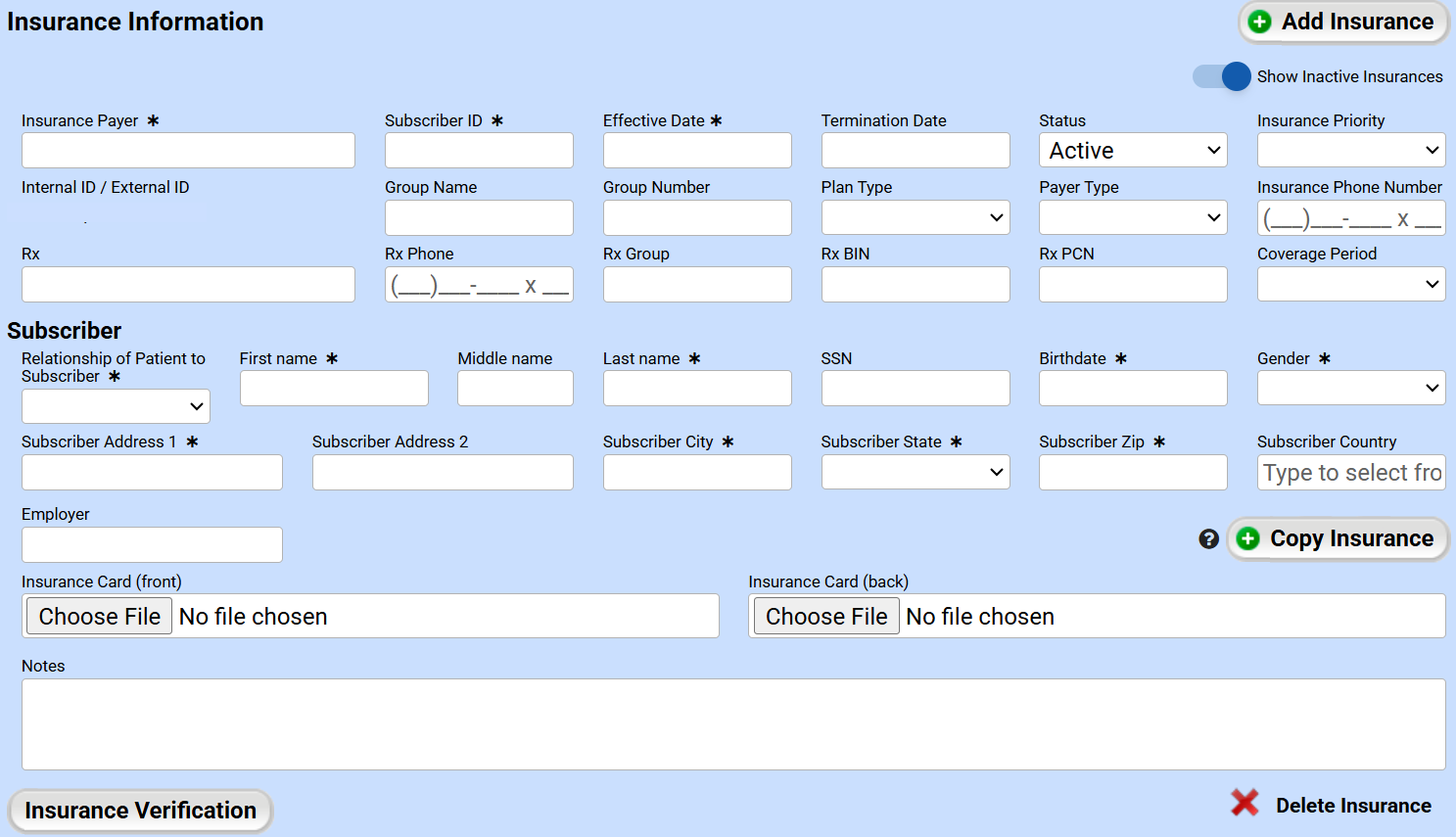Toggle Show Inactive Insurances switch
The height and width of the screenshot is (837, 1456).
[1222, 76]
